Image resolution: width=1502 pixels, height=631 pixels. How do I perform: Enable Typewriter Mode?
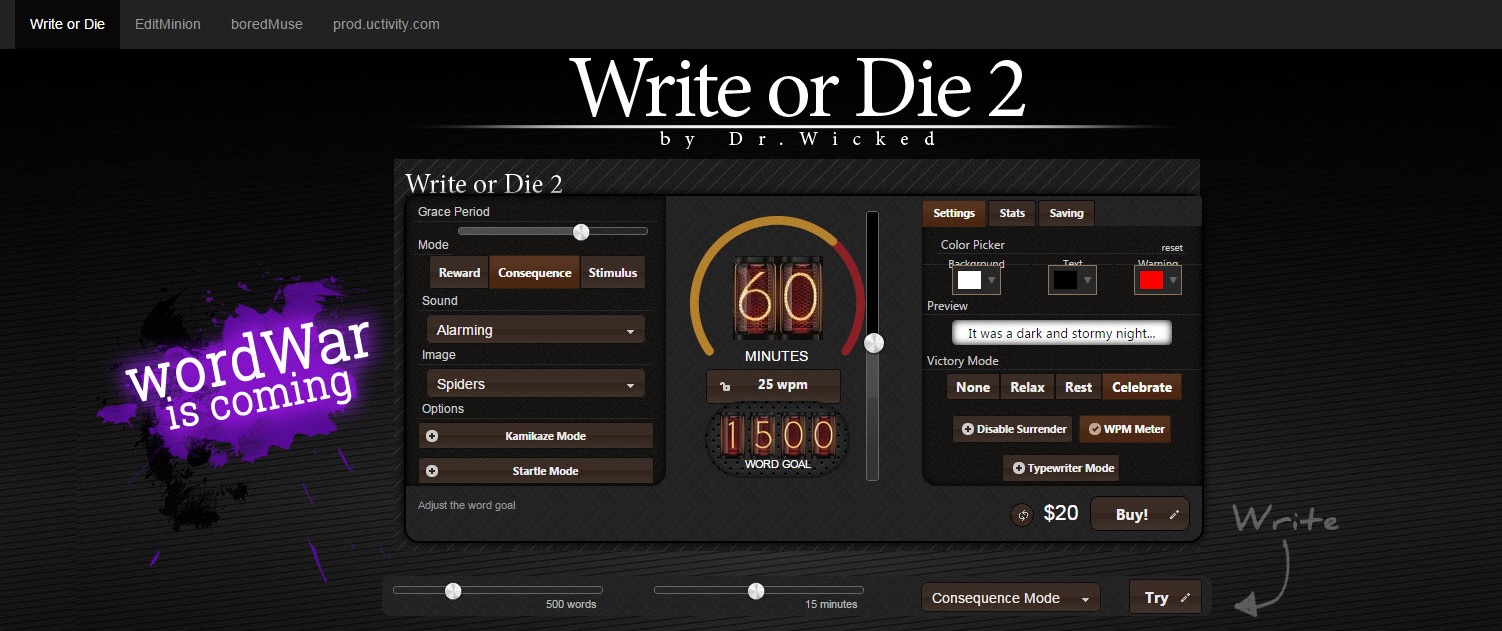tap(1062, 468)
